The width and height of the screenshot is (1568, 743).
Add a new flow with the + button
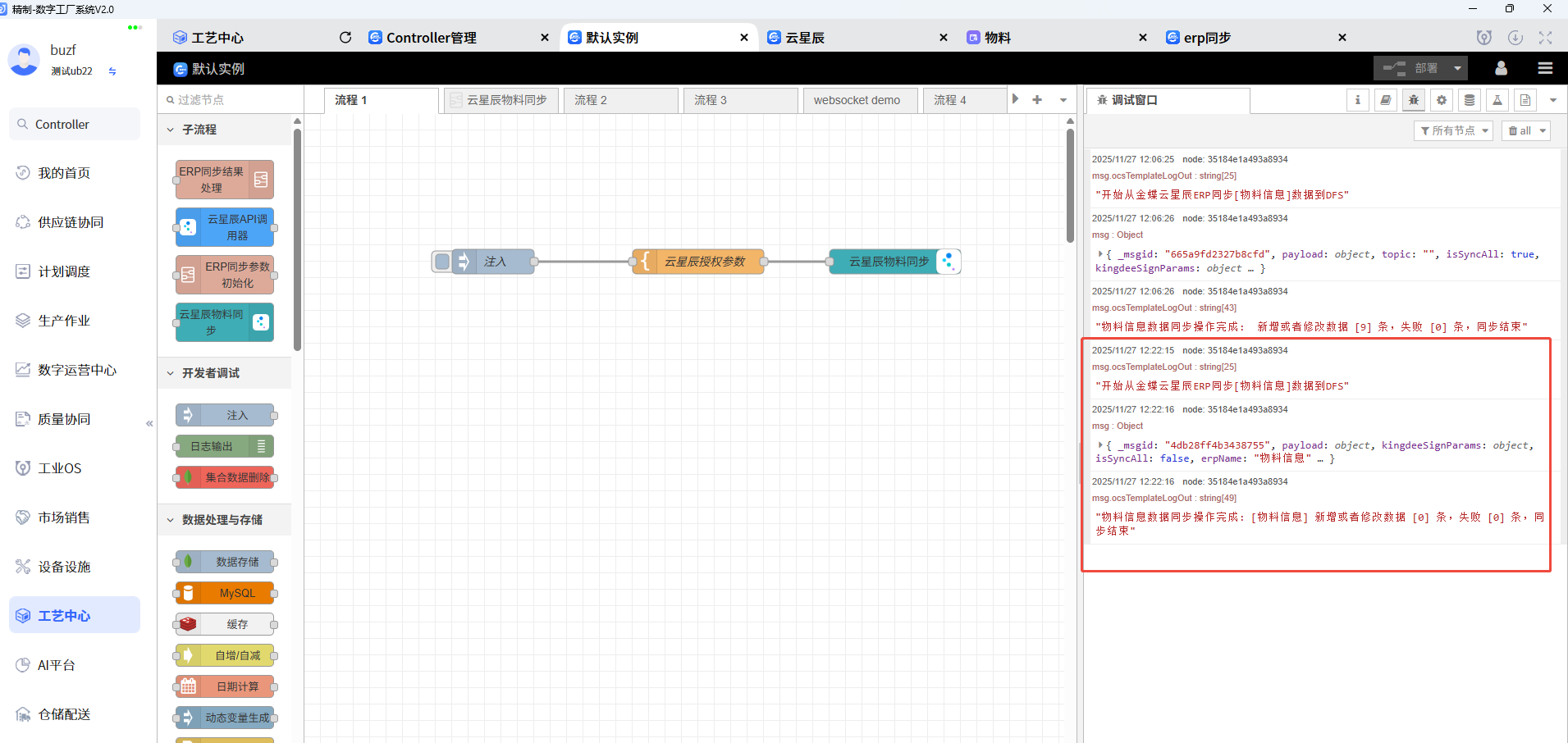tap(1036, 99)
